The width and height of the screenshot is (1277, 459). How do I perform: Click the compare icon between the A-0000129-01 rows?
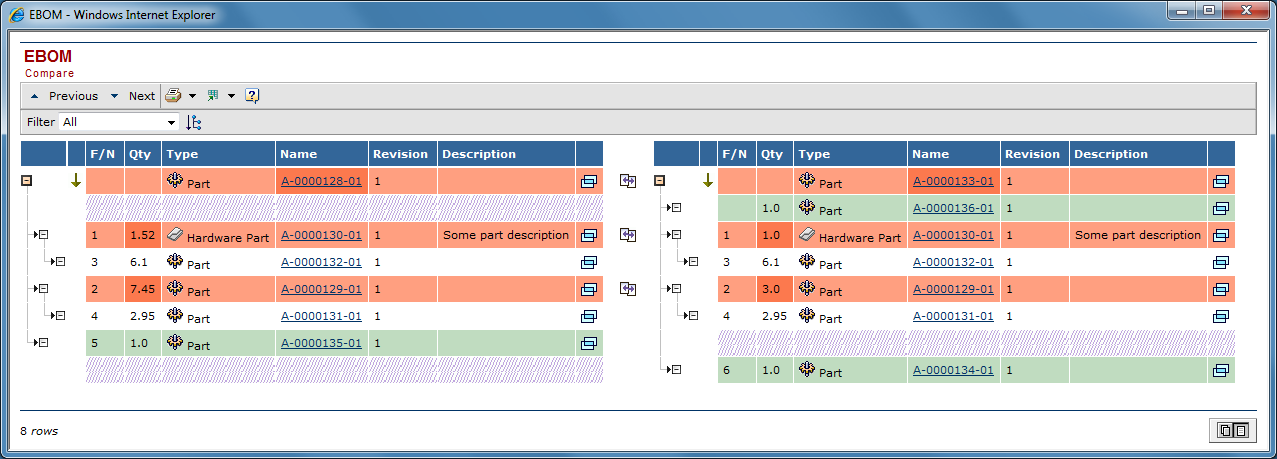pos(628,289)
